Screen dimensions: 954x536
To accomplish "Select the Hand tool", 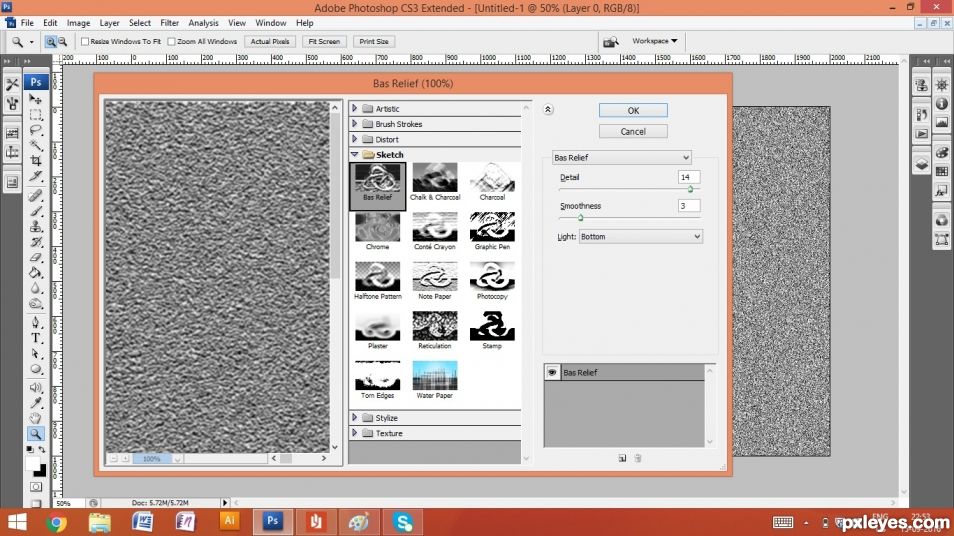I will pos(35,418).
